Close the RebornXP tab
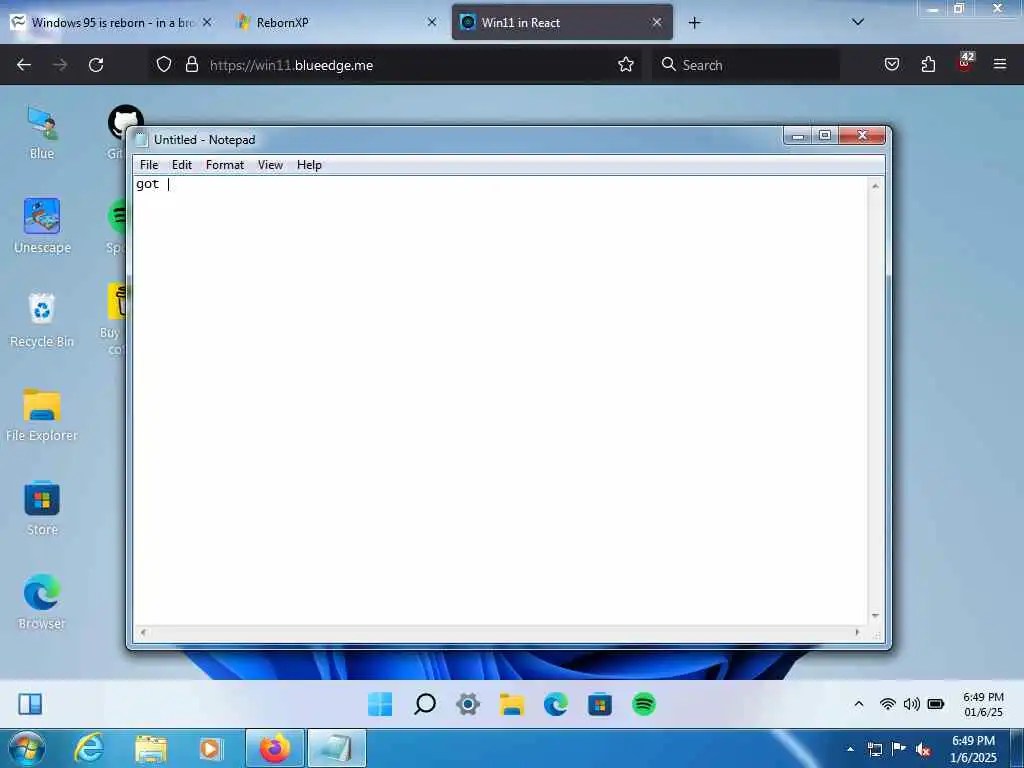 (432, 22)
